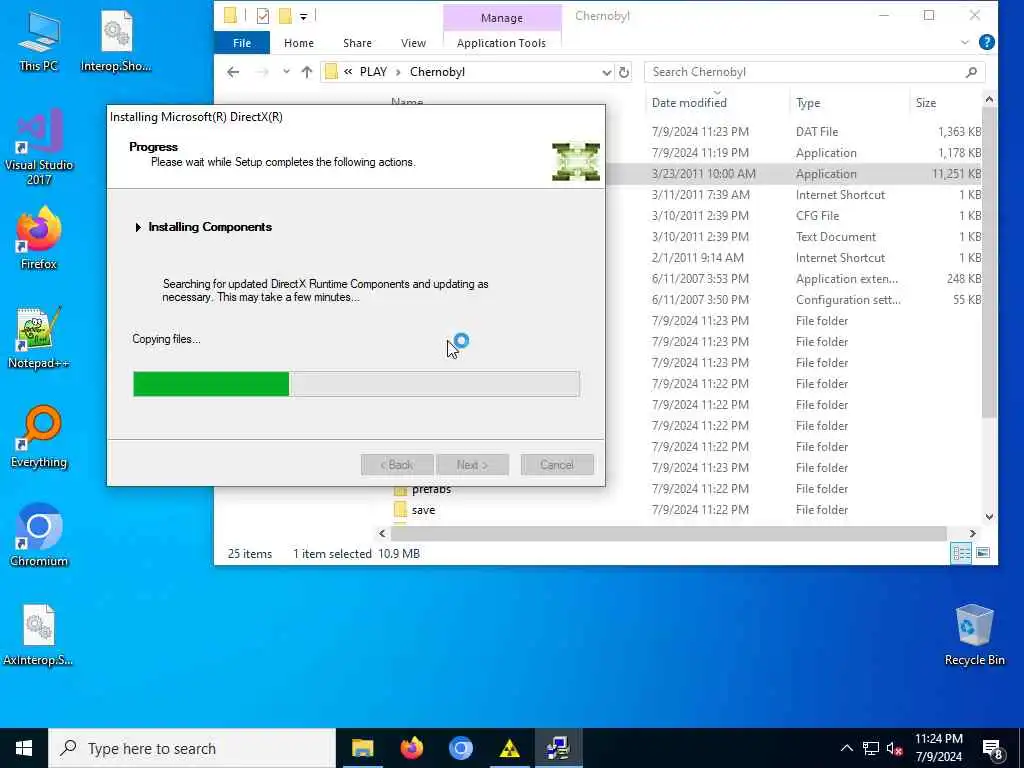The image size is (1024, 768).
Task: Click Cancel in DirectX setup
Action: [557, 465]
